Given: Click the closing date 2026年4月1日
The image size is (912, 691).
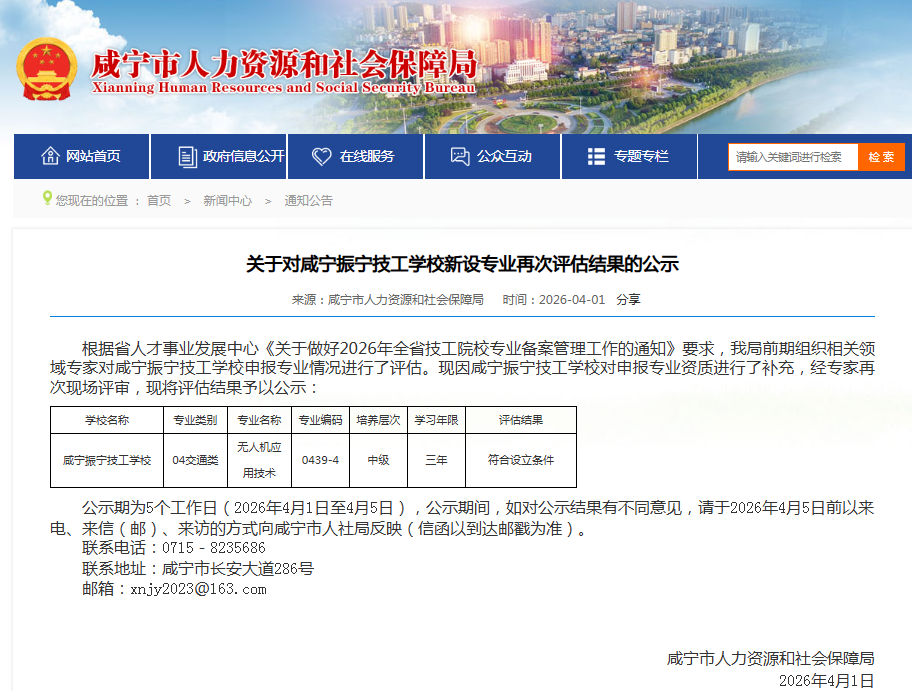Looking at the screenshot, I should pyautogui.click(x=826, y=681).
